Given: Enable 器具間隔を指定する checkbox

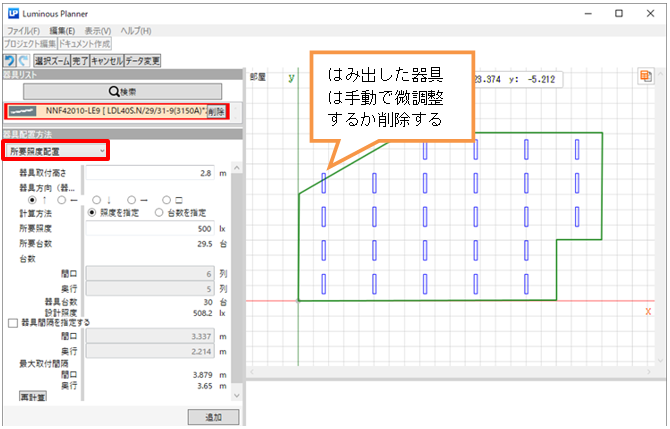Looking at the screenshot, I should coord(12,323).
